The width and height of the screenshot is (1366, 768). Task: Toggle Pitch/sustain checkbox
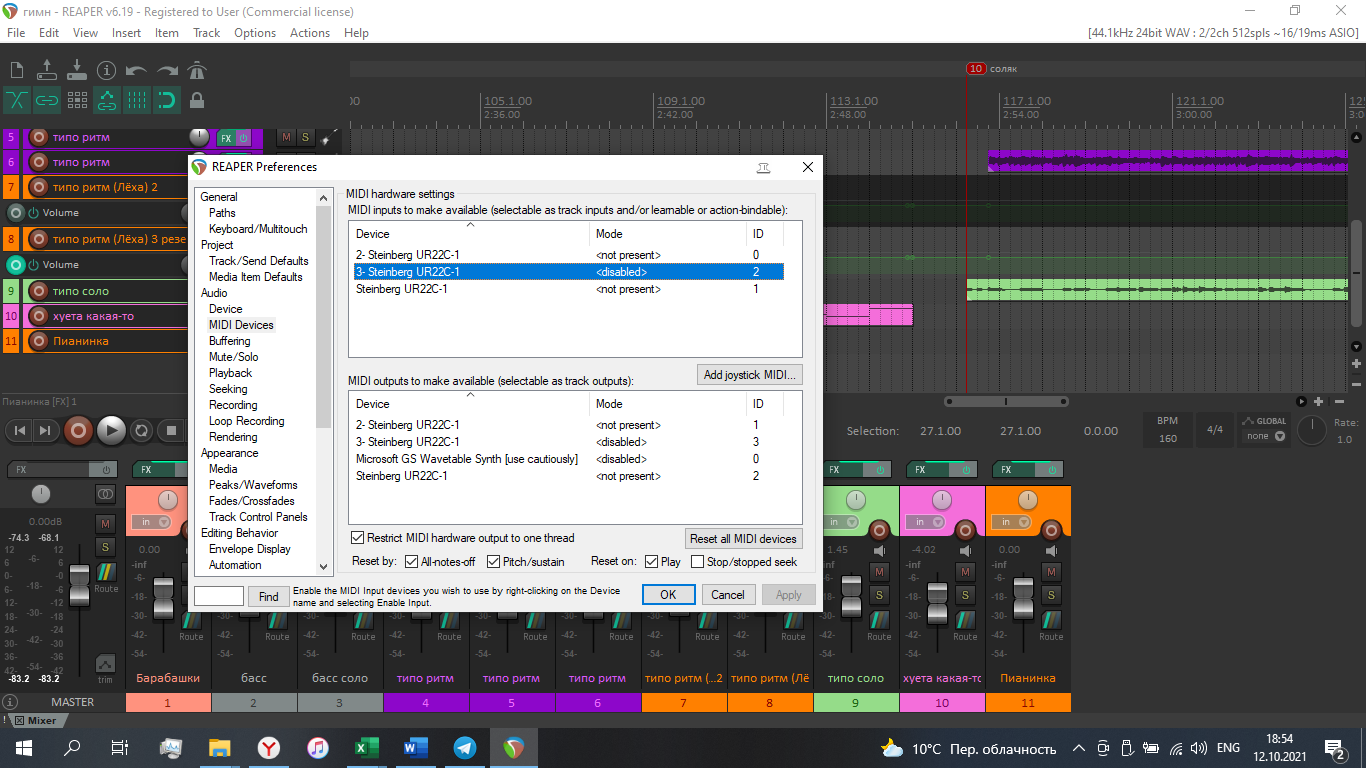click(493, 562)
